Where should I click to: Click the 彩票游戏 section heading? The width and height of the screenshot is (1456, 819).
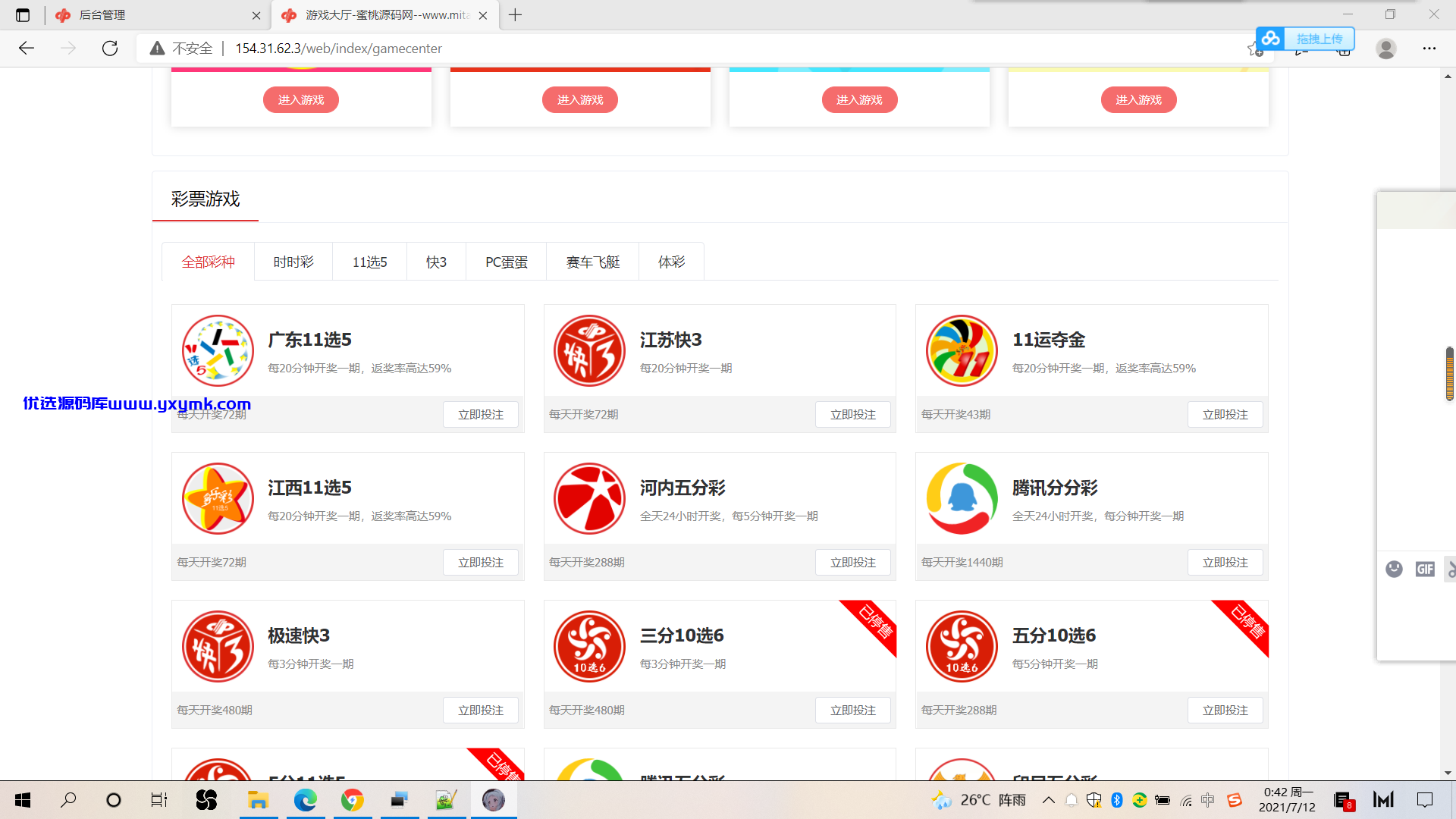pos(206,199)
